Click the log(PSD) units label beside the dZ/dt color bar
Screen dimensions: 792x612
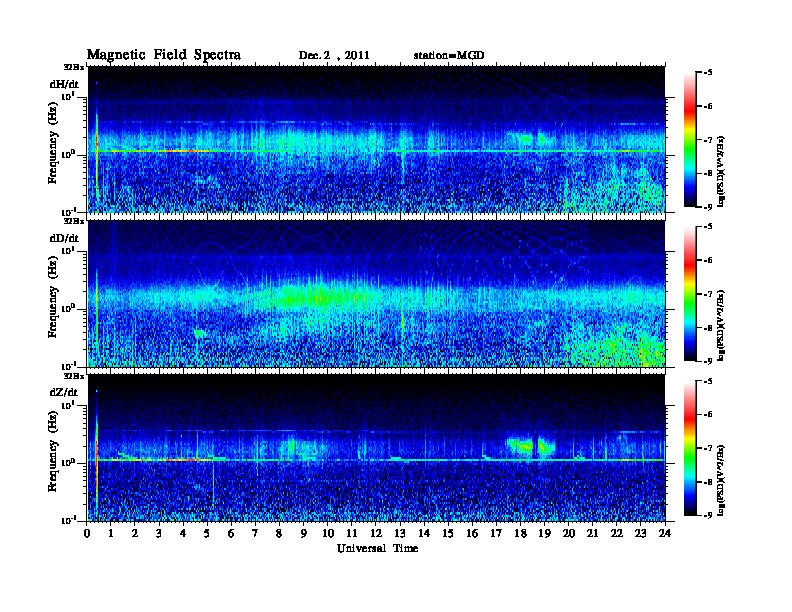click(x=721, y=480)
